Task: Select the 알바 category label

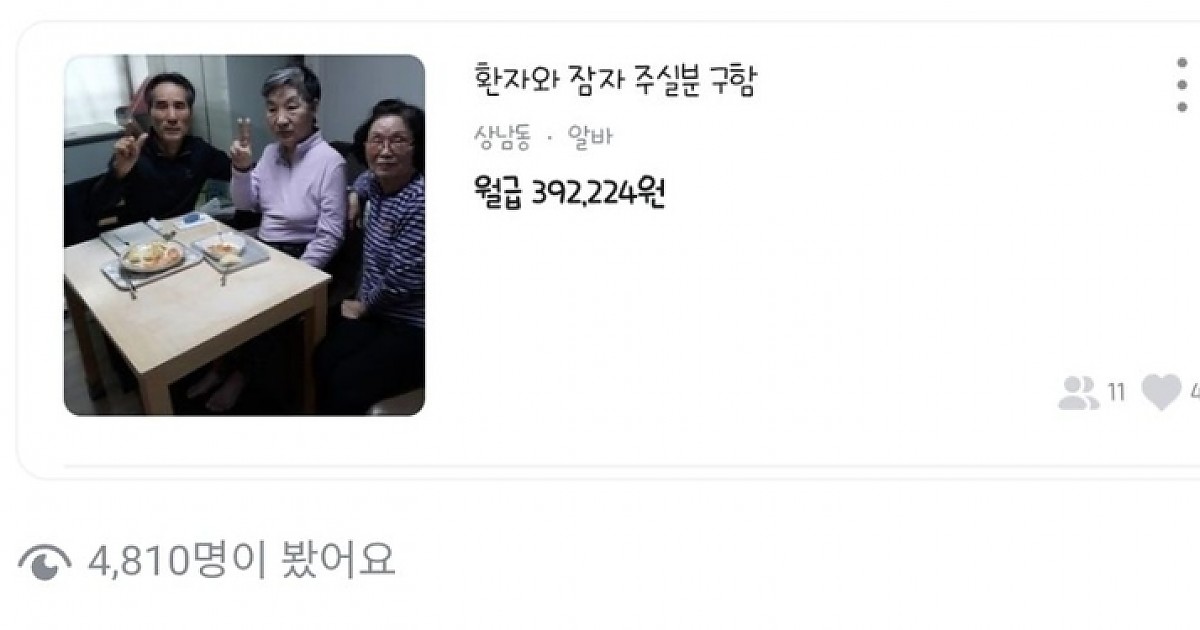Action: pos(589,137)
